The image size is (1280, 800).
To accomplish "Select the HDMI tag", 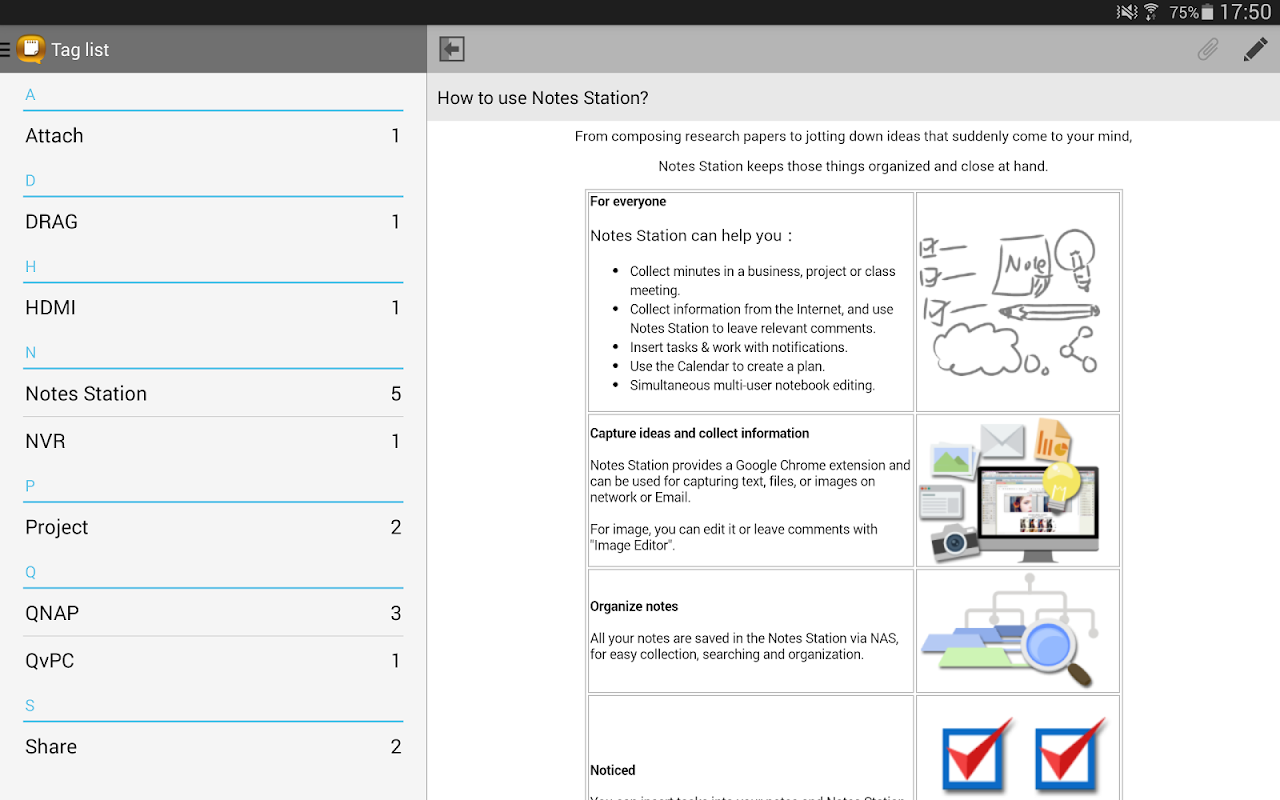I will click(213, 308).
